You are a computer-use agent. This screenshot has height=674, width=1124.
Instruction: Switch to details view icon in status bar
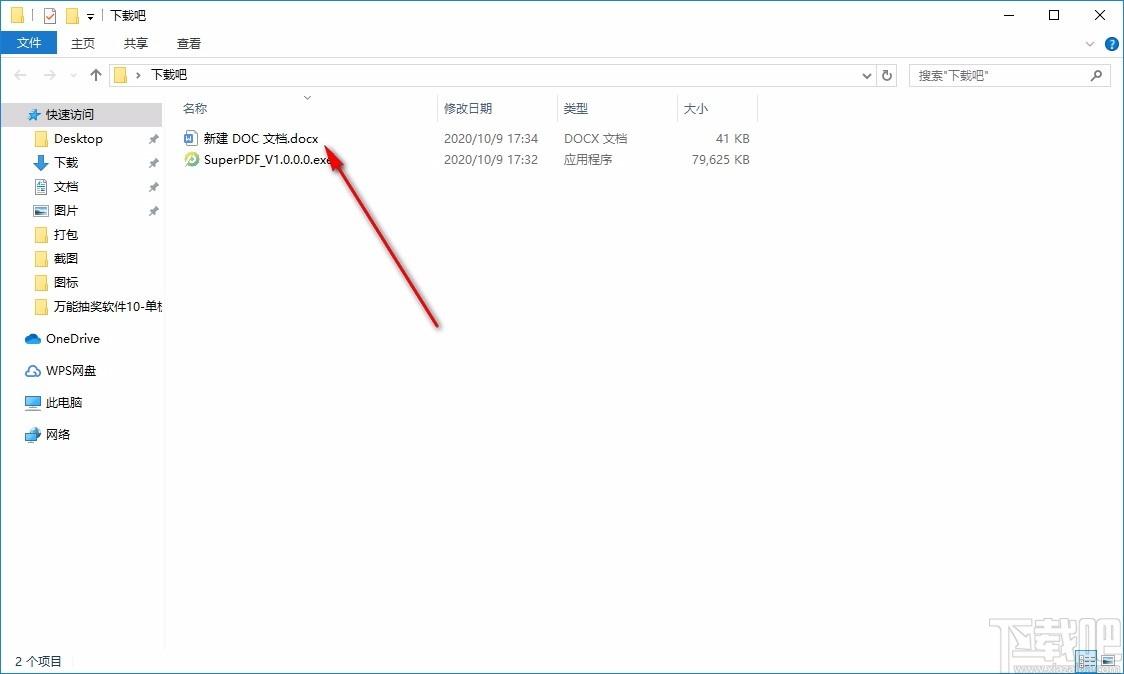(1087, 660)
